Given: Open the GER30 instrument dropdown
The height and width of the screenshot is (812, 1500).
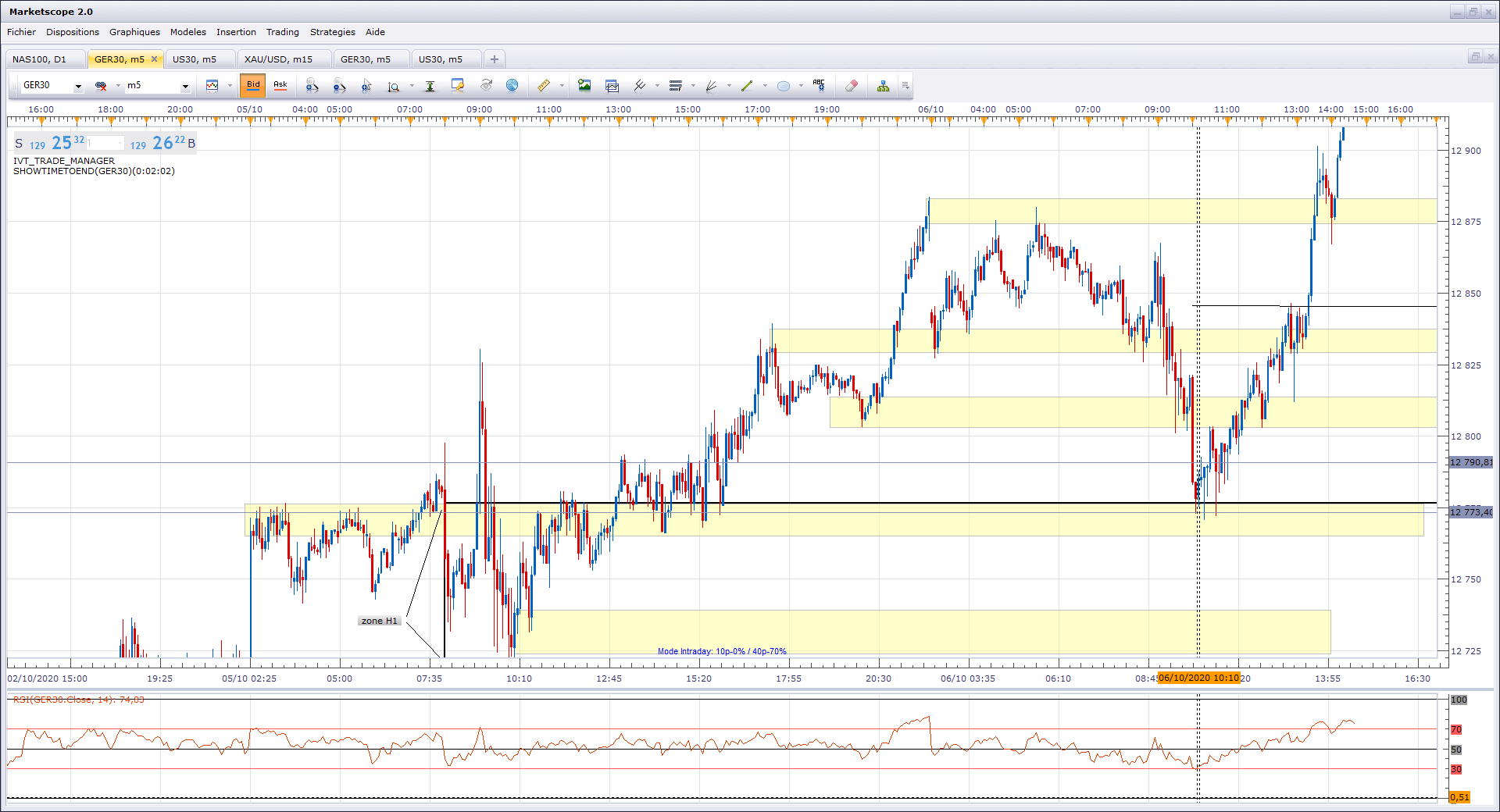Looking at the screenshot, I should 78,86.
